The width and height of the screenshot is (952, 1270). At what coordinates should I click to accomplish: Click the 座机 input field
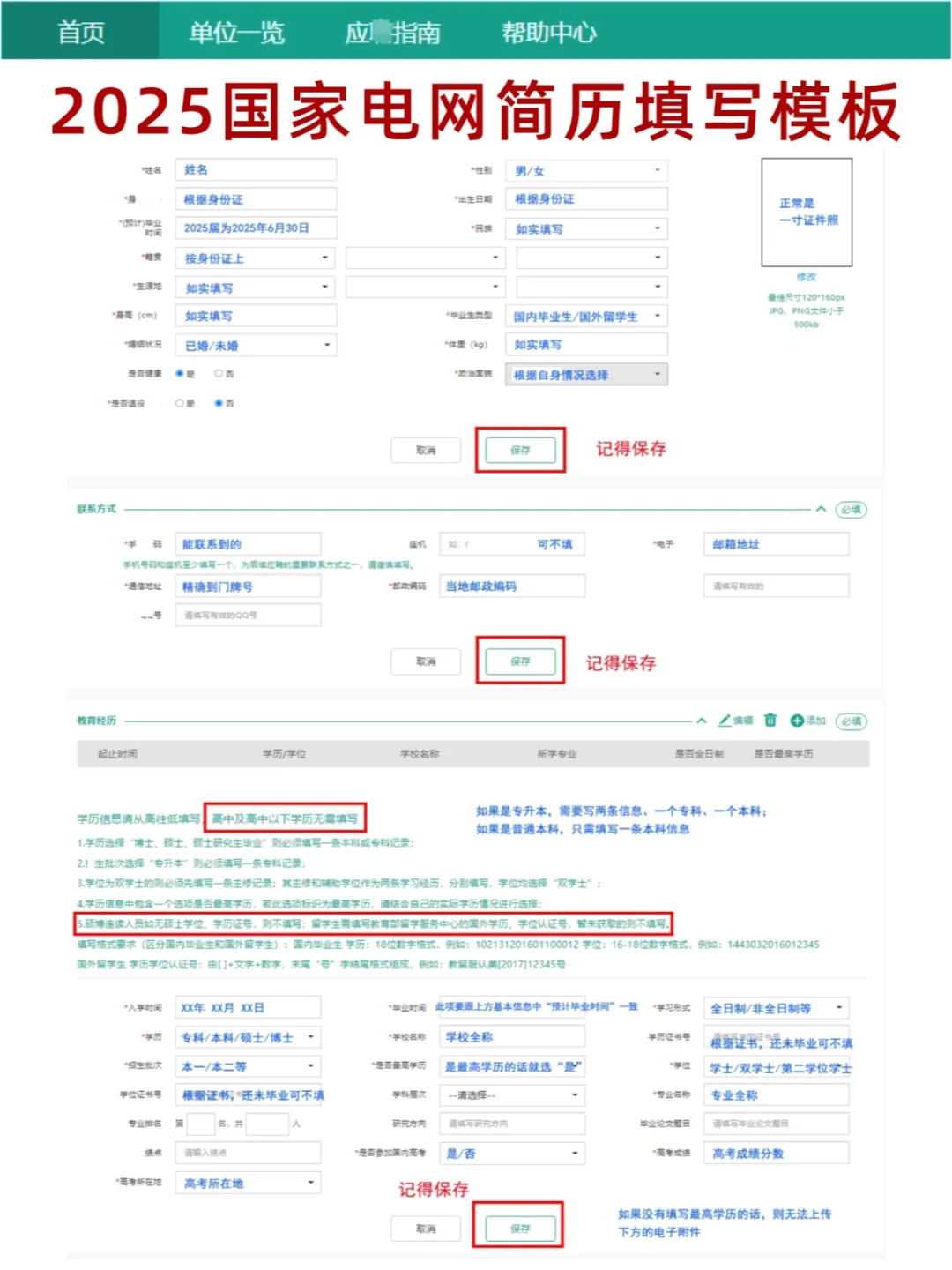[512, 544]
